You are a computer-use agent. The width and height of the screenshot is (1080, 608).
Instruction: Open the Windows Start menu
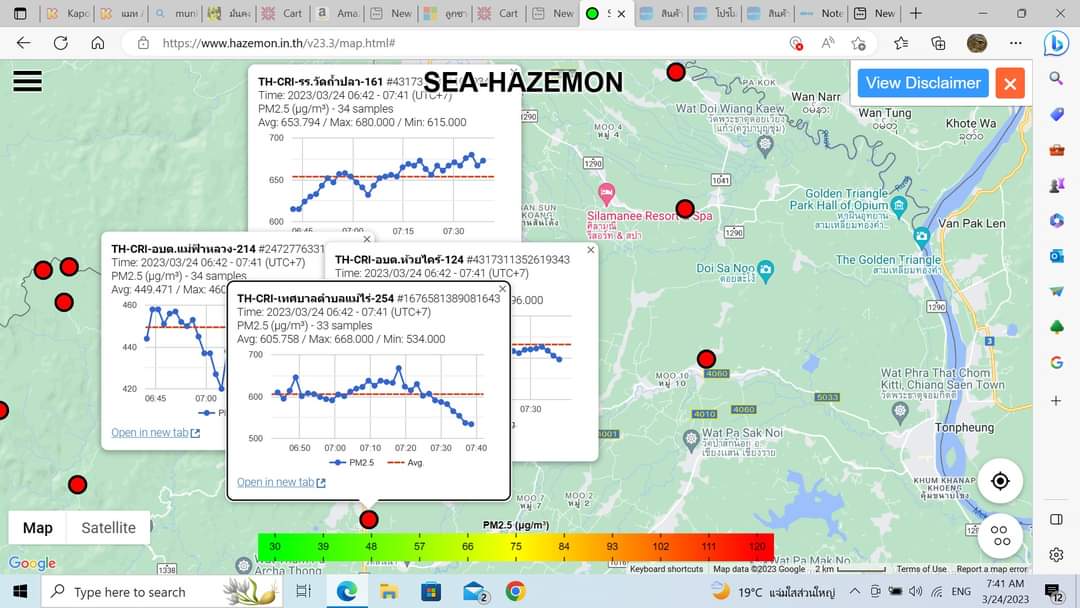tap(20, 591)
